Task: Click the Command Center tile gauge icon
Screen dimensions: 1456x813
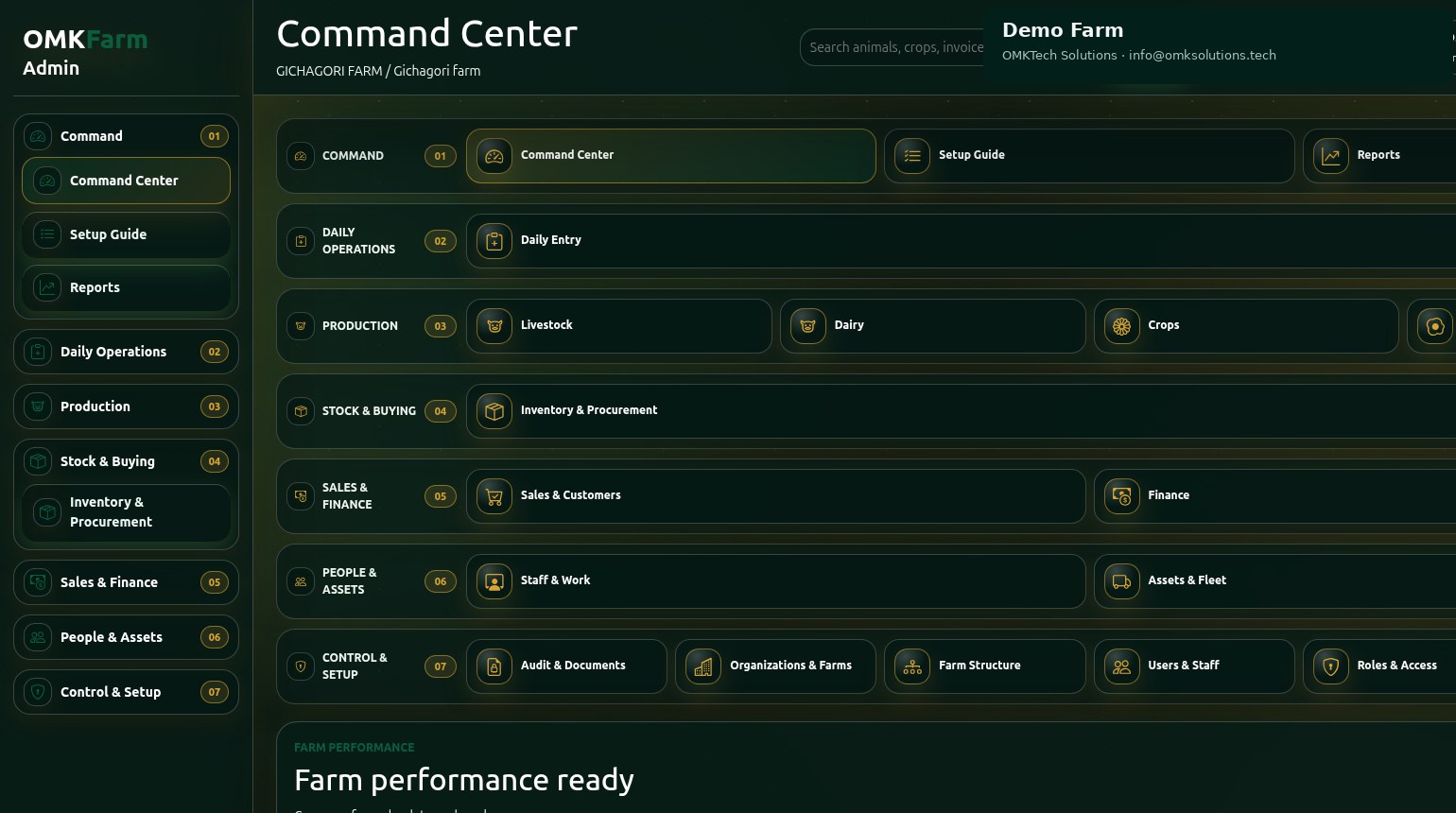Action: (494, 156)
